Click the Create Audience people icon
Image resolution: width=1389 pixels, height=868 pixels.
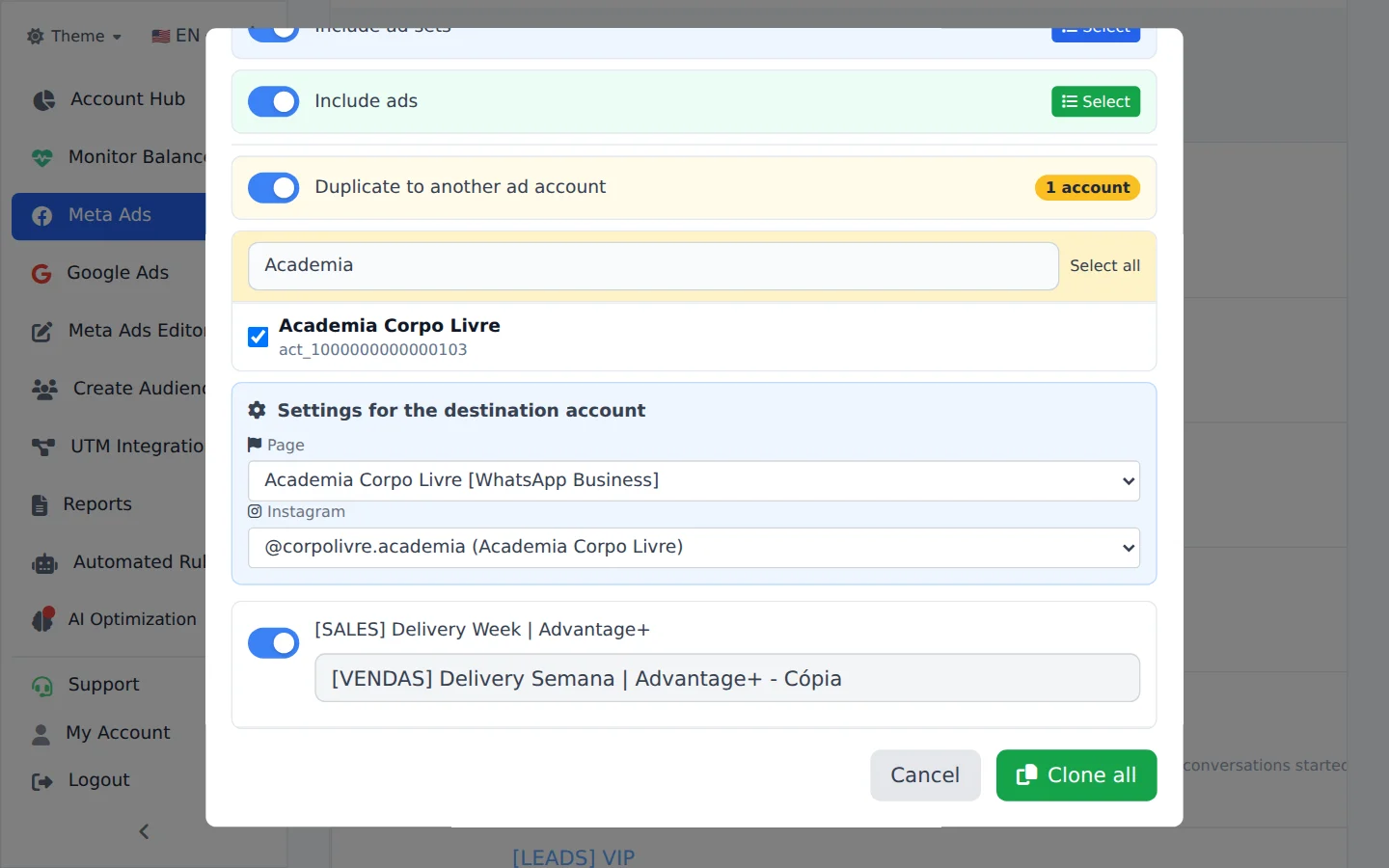pyautogui.click(x=44, y=389)
